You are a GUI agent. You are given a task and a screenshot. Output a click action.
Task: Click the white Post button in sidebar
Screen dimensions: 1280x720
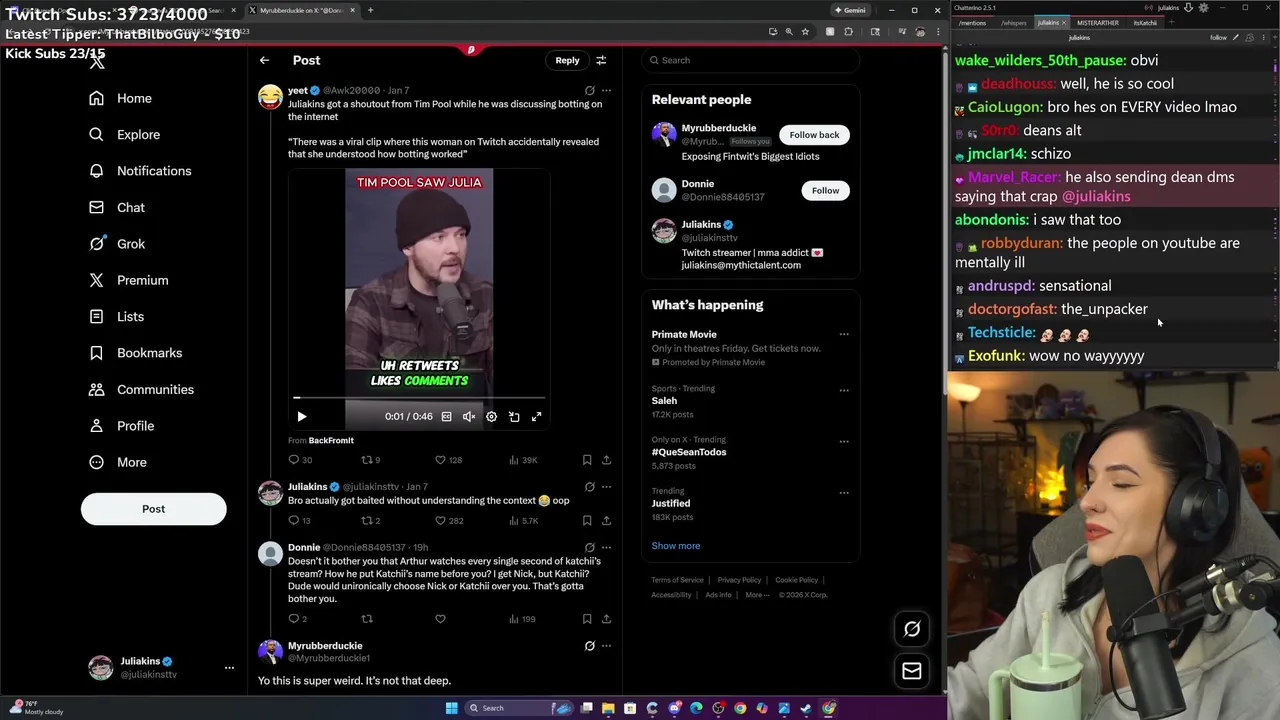point(153,508)
